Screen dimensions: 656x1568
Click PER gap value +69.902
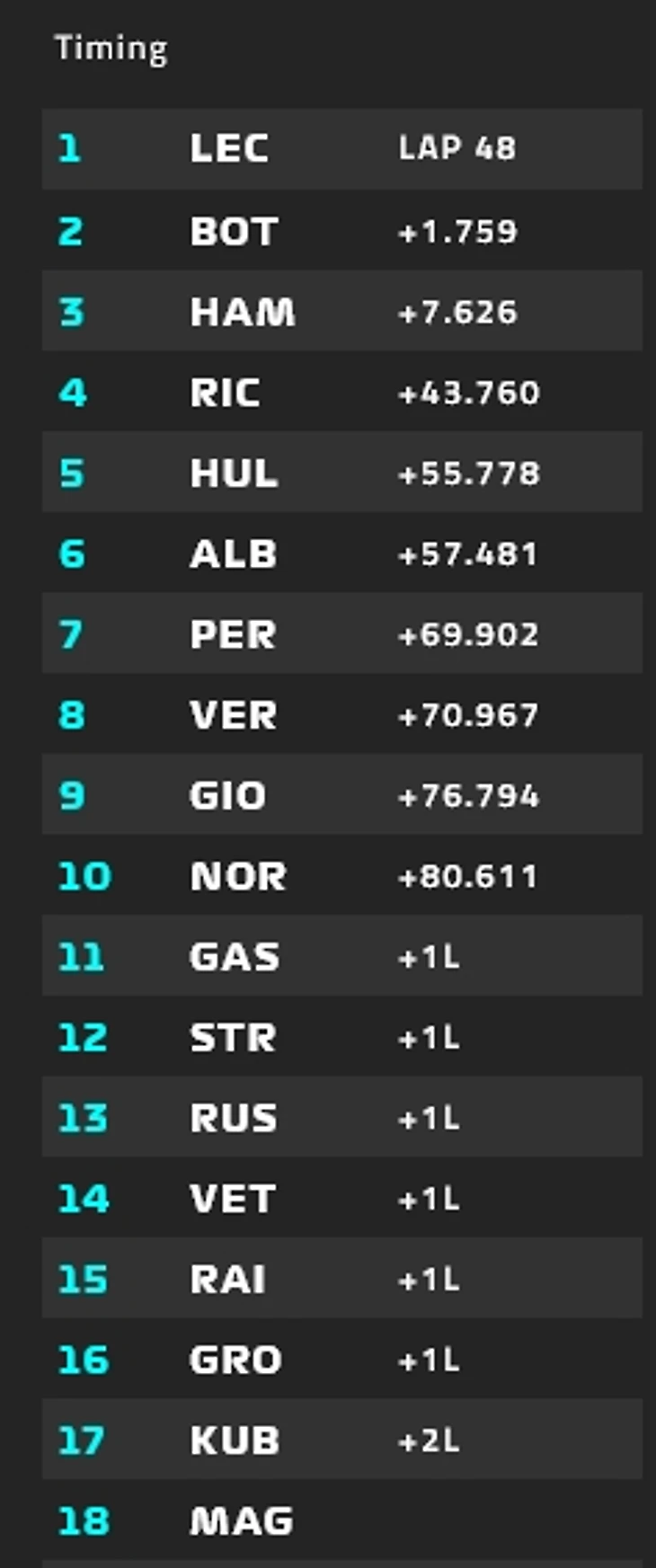[x=468, y=634]
